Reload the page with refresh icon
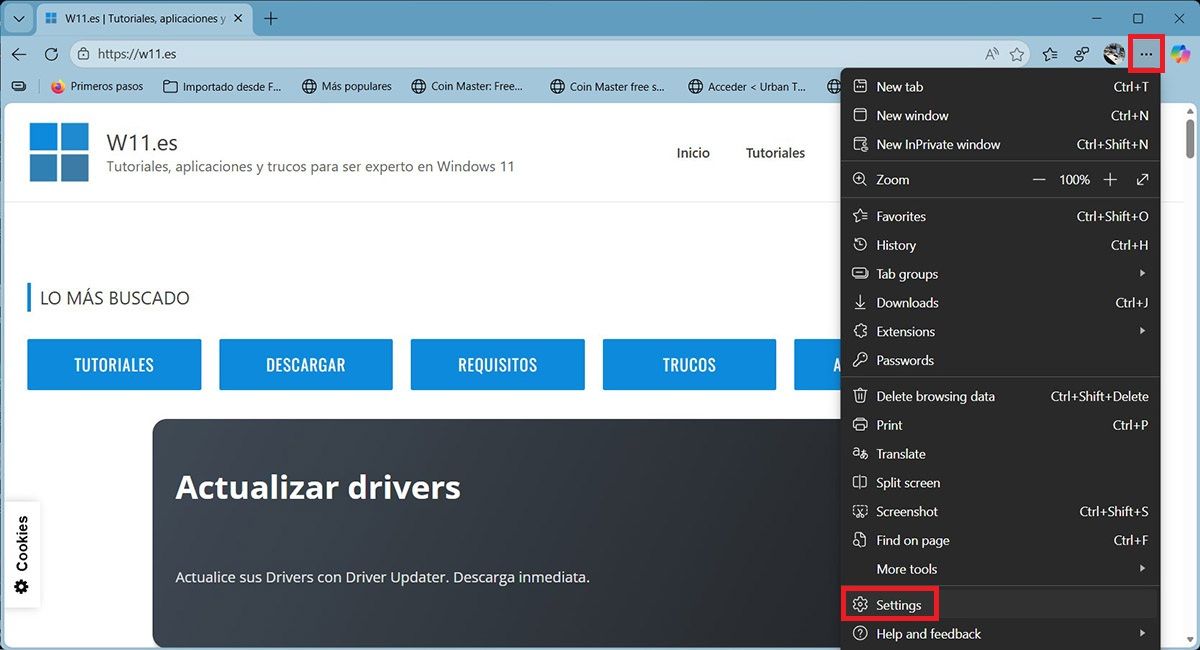 [x=50, y=54]
